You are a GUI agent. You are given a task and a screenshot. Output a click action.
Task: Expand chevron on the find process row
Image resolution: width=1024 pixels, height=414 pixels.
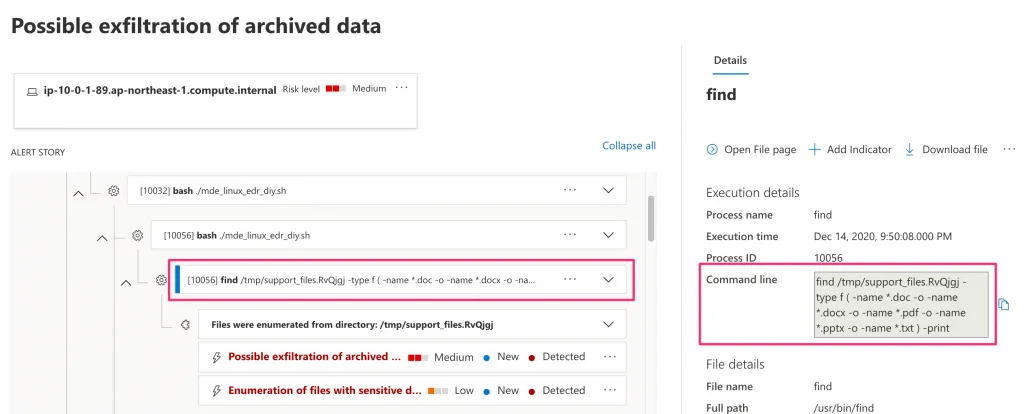[609, 280]
